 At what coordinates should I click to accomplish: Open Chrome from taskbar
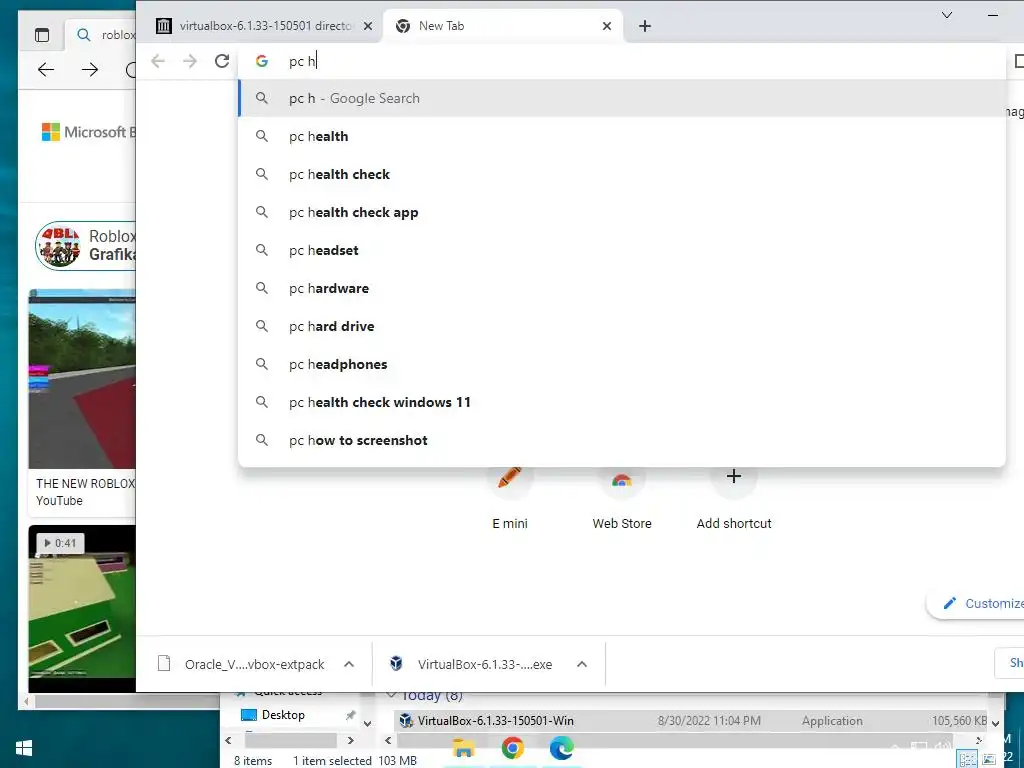point(513,748)
